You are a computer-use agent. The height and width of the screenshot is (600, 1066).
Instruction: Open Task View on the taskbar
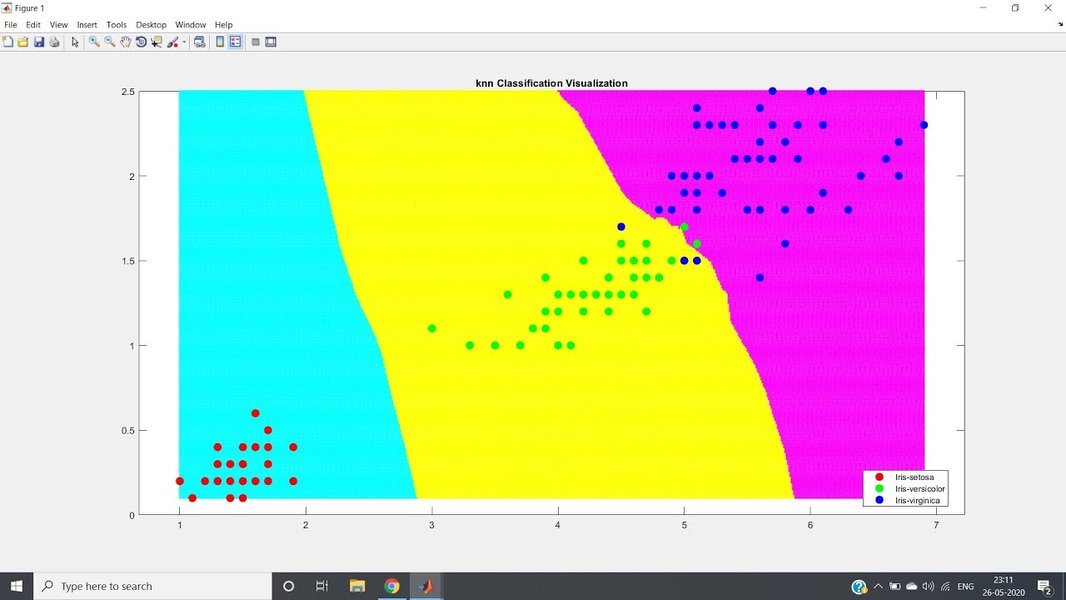pos(322,586)
